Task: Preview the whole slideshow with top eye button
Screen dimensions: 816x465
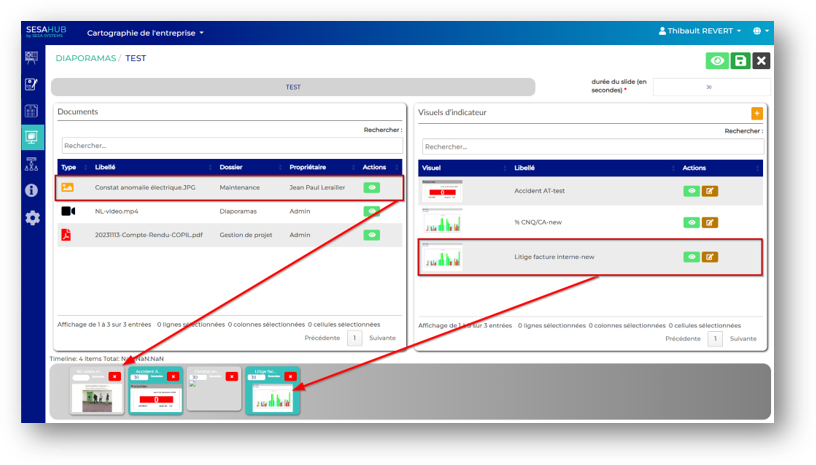Action: (716, 61)
